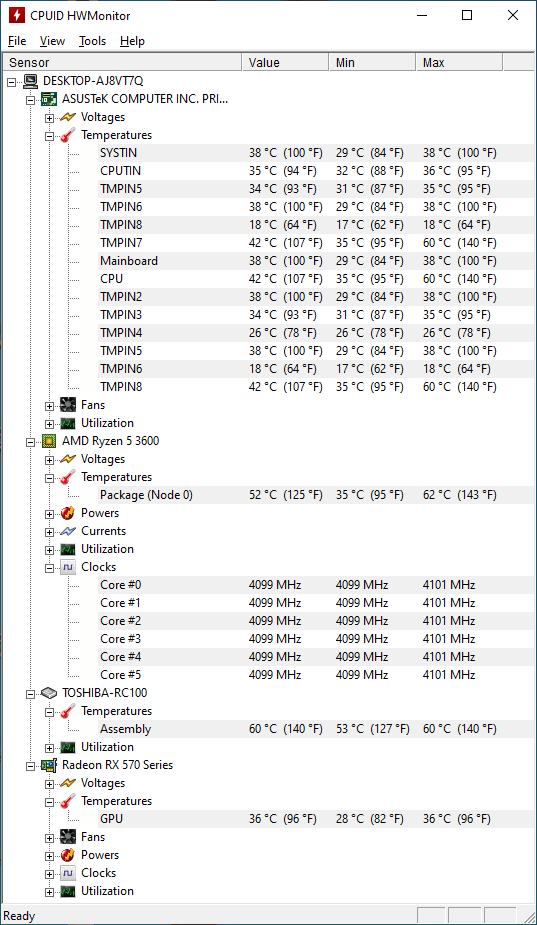Select the Radeon Clocks square-wave icon
537x925 pixels.
tap(68, 872)
